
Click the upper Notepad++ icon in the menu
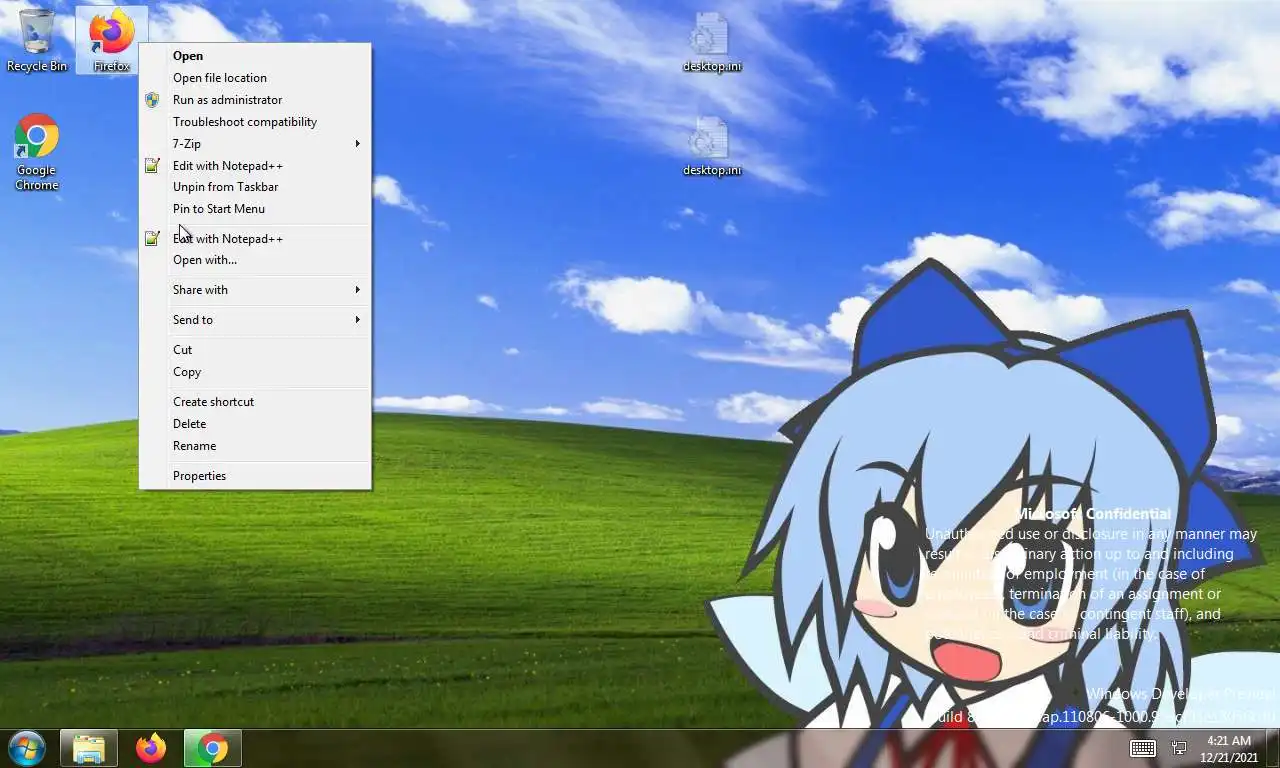click(152, 166)
